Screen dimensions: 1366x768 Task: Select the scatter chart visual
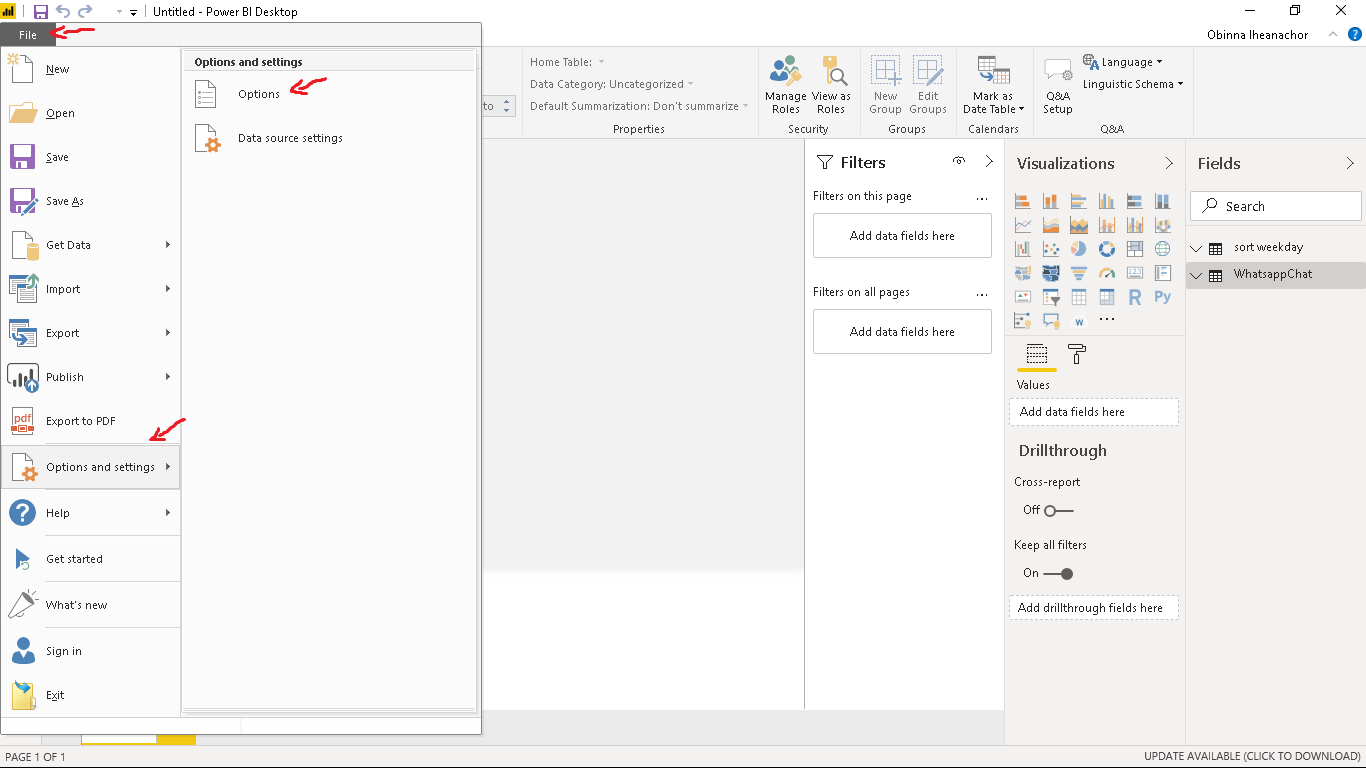(x=1051, y=249)
